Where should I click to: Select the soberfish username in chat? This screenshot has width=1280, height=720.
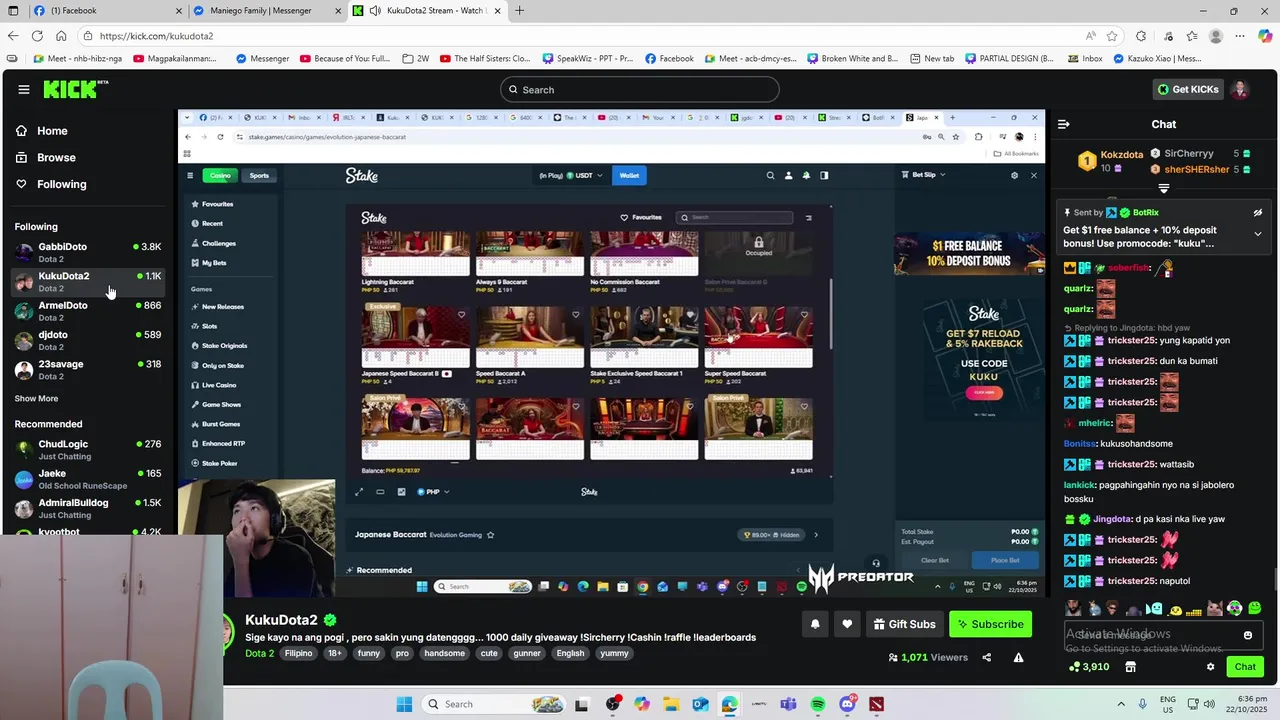1128,268
